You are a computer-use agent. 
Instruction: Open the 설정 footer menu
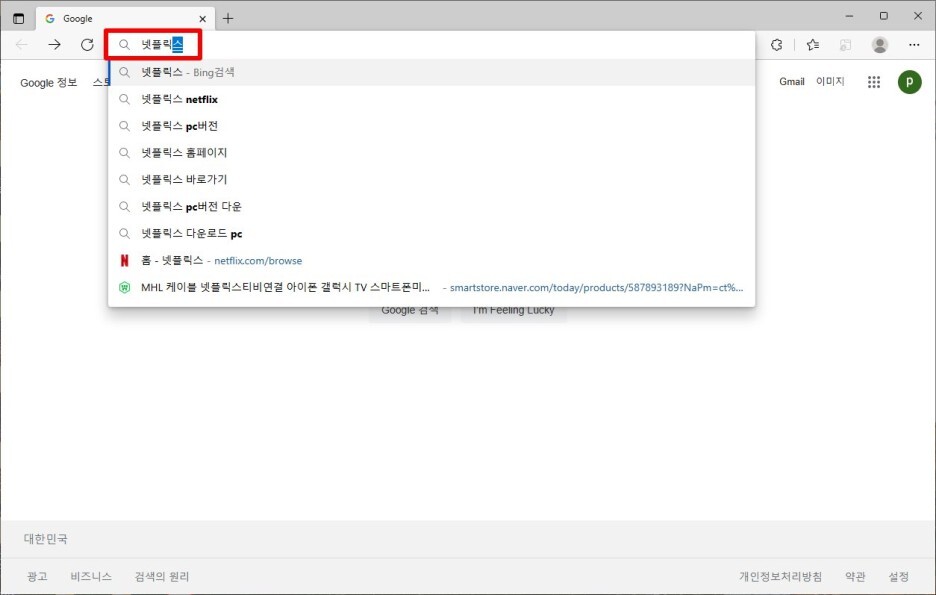click(898, 576)
